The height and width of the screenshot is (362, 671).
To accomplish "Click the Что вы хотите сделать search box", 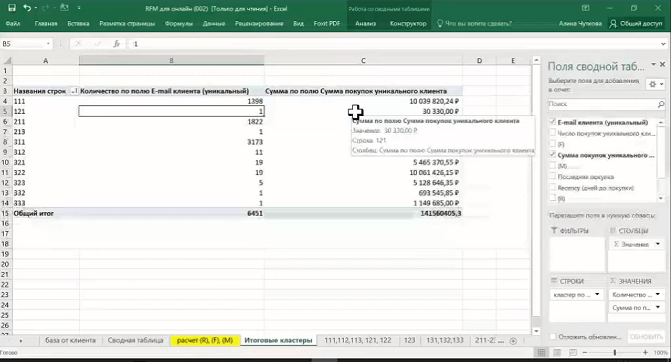I will [x=478, y=24].
